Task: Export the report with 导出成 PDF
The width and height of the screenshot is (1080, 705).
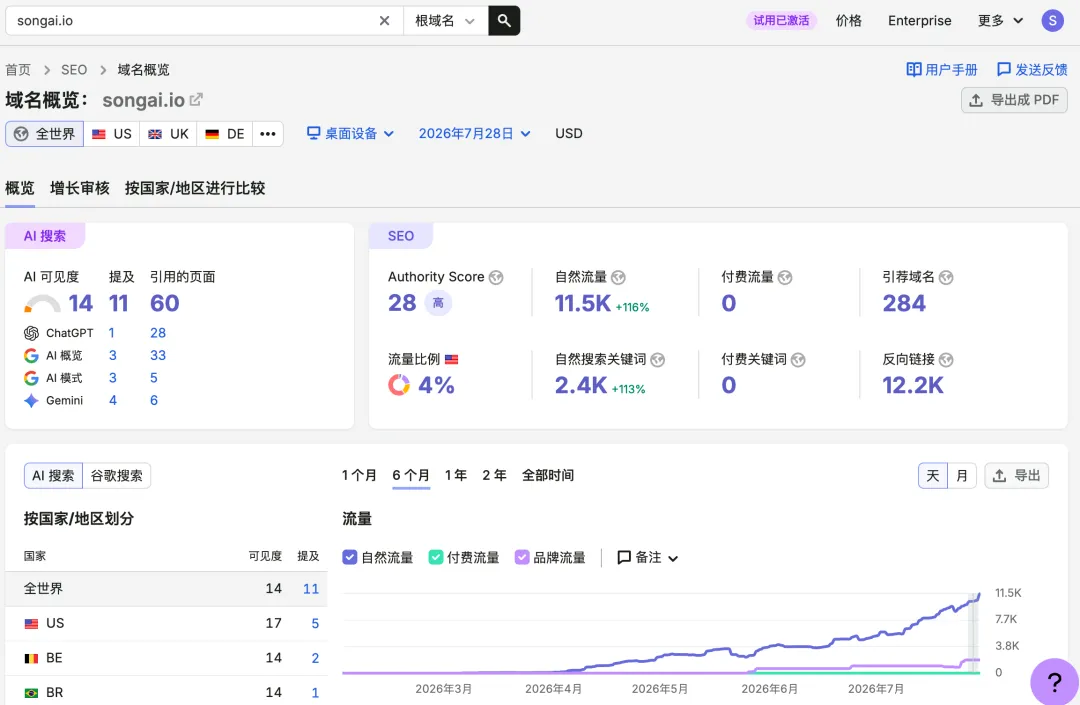Action: pos(1014,100)
